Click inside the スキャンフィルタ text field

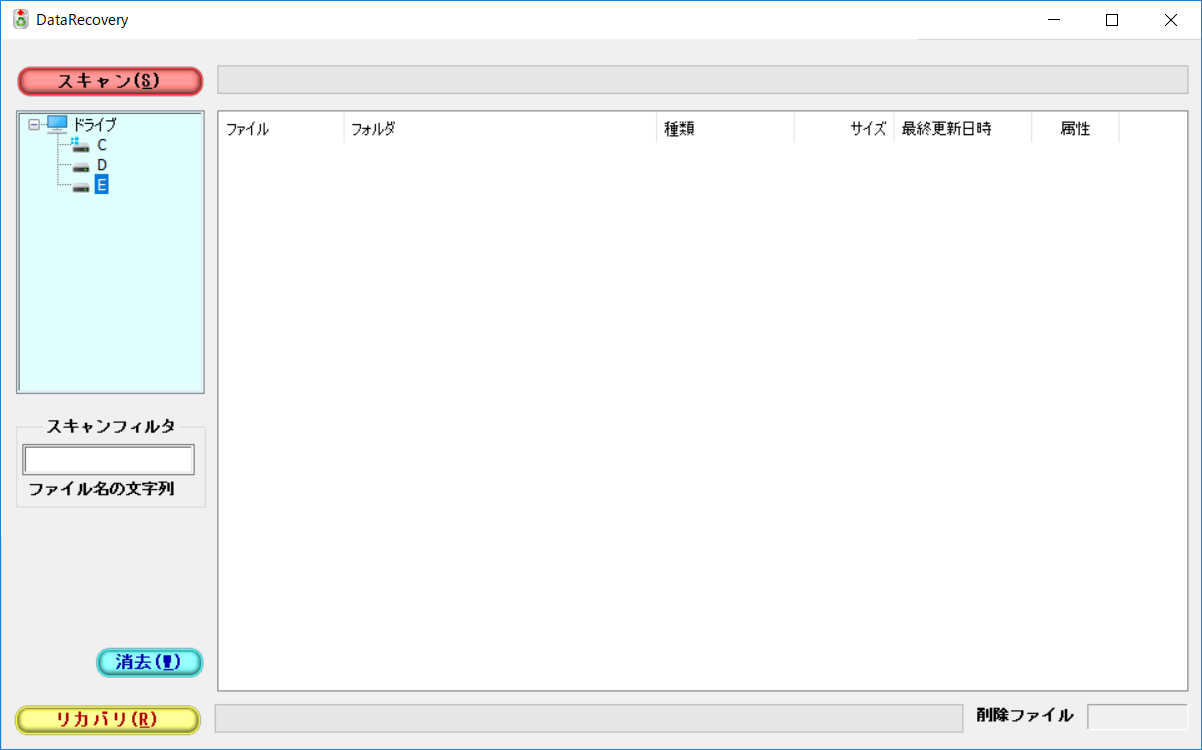click(108, 459)
